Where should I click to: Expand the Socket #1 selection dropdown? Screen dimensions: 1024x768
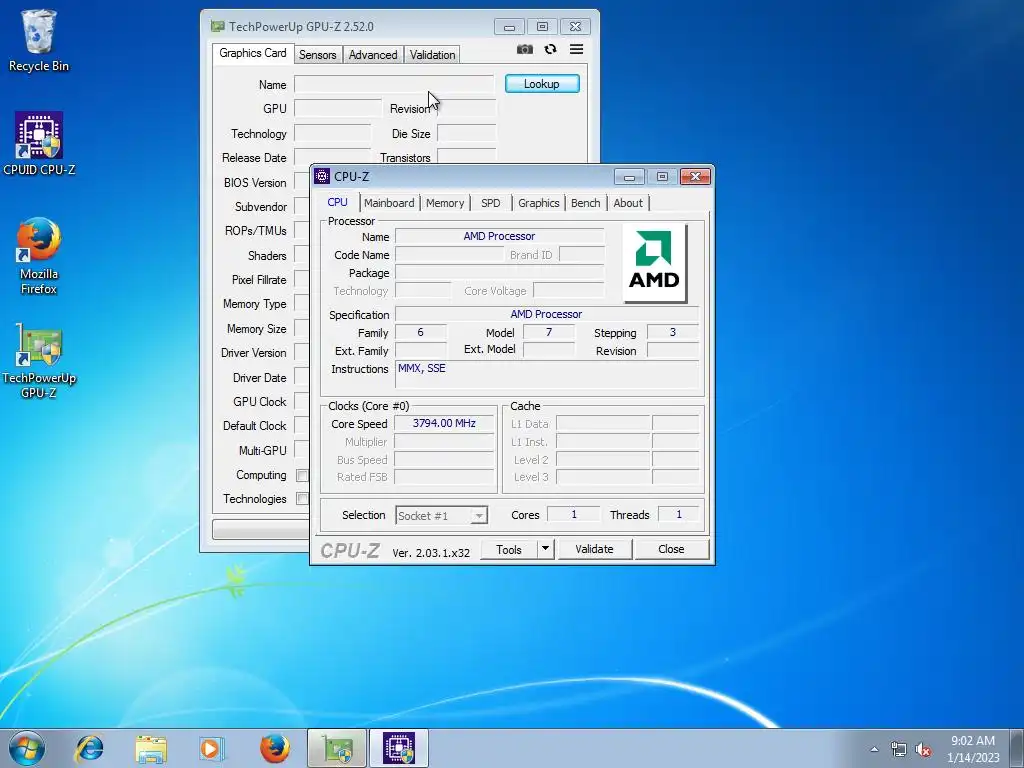pos(479,515)
